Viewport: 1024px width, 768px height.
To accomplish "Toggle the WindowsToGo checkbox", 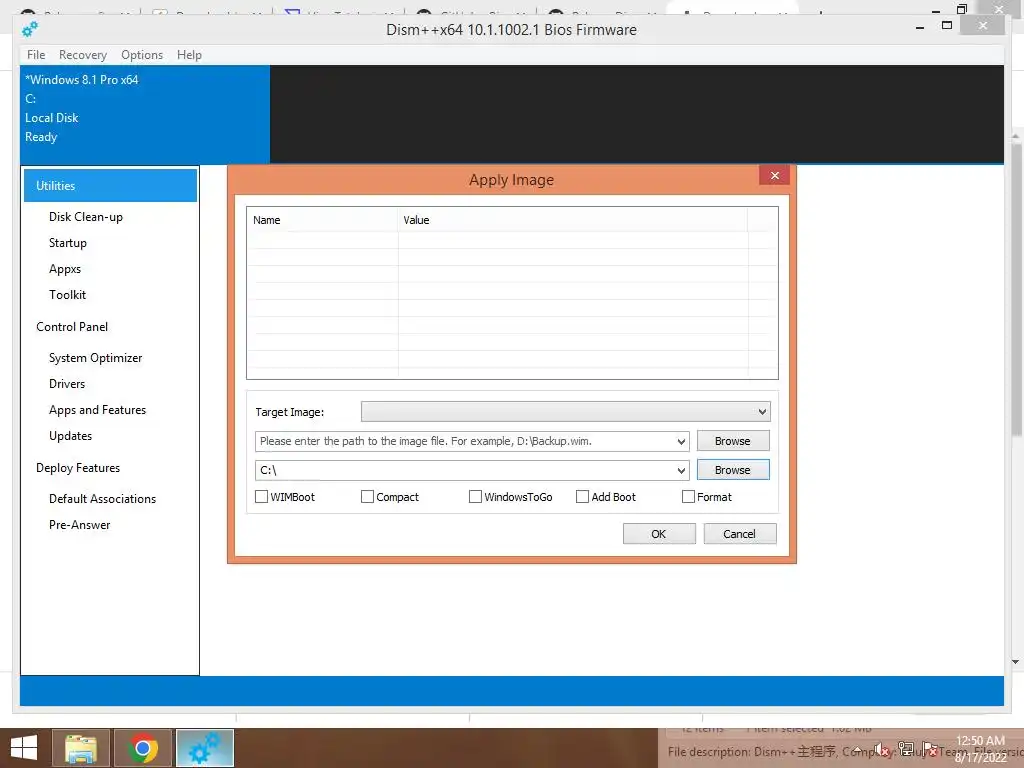I will pyautogui.click(x=475, y=497).
